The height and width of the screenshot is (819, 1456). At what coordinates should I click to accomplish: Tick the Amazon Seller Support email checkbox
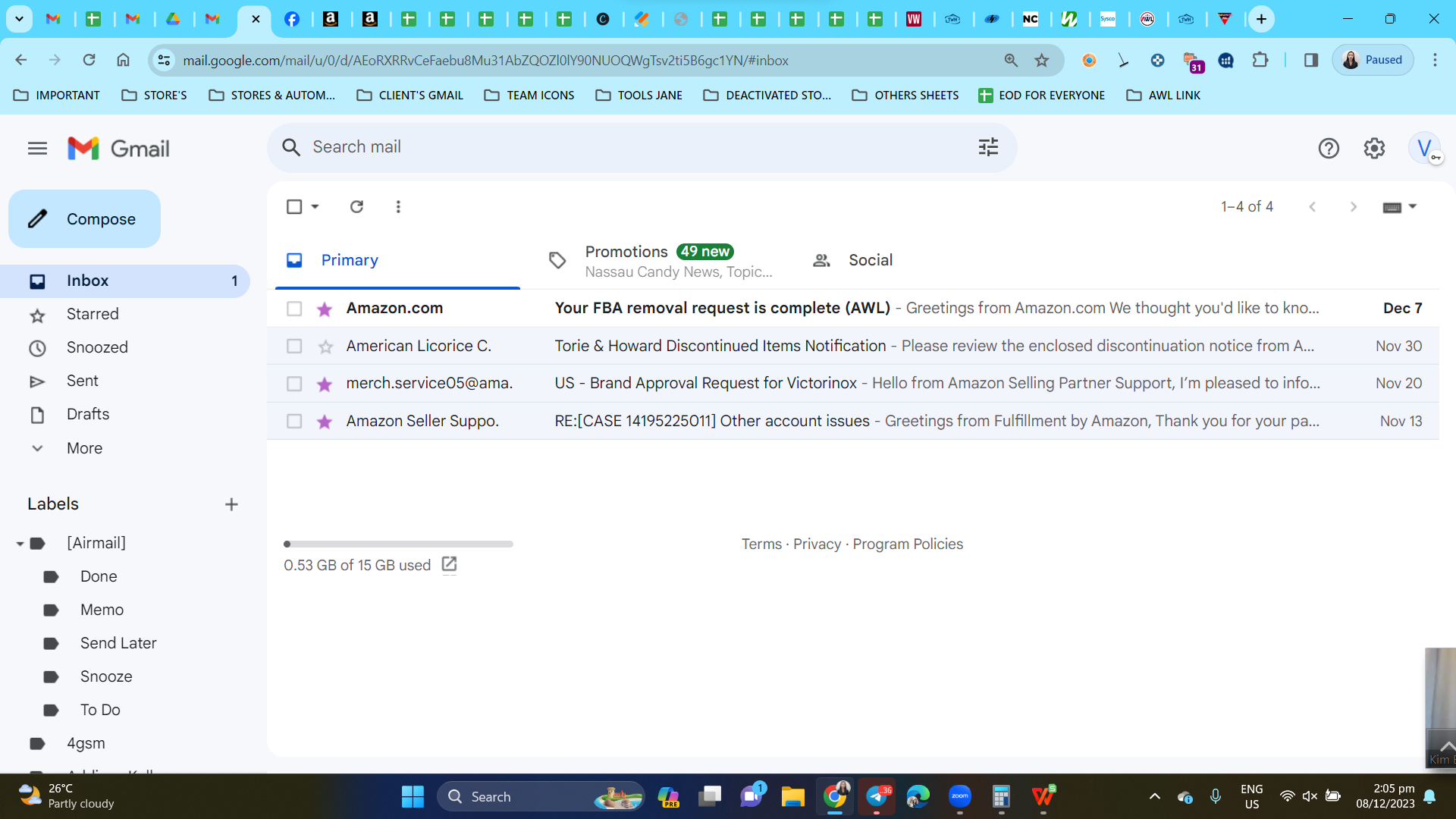[x=294, y=421]
